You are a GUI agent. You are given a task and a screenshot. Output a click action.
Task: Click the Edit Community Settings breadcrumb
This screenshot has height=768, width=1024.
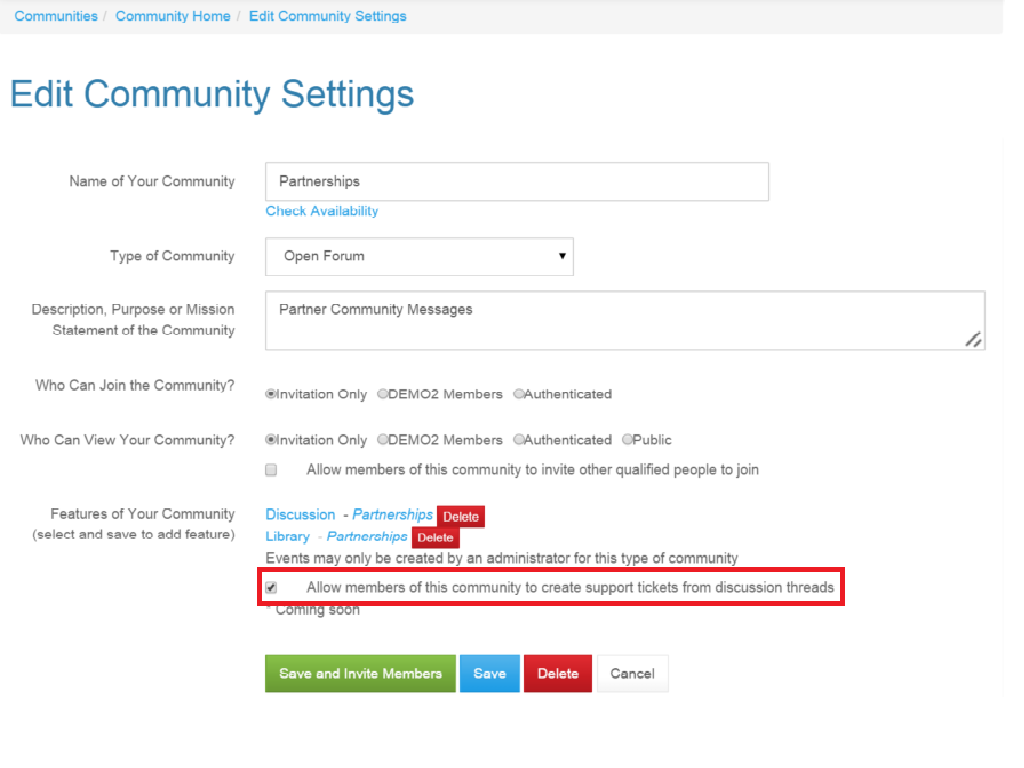click(327, 16)
